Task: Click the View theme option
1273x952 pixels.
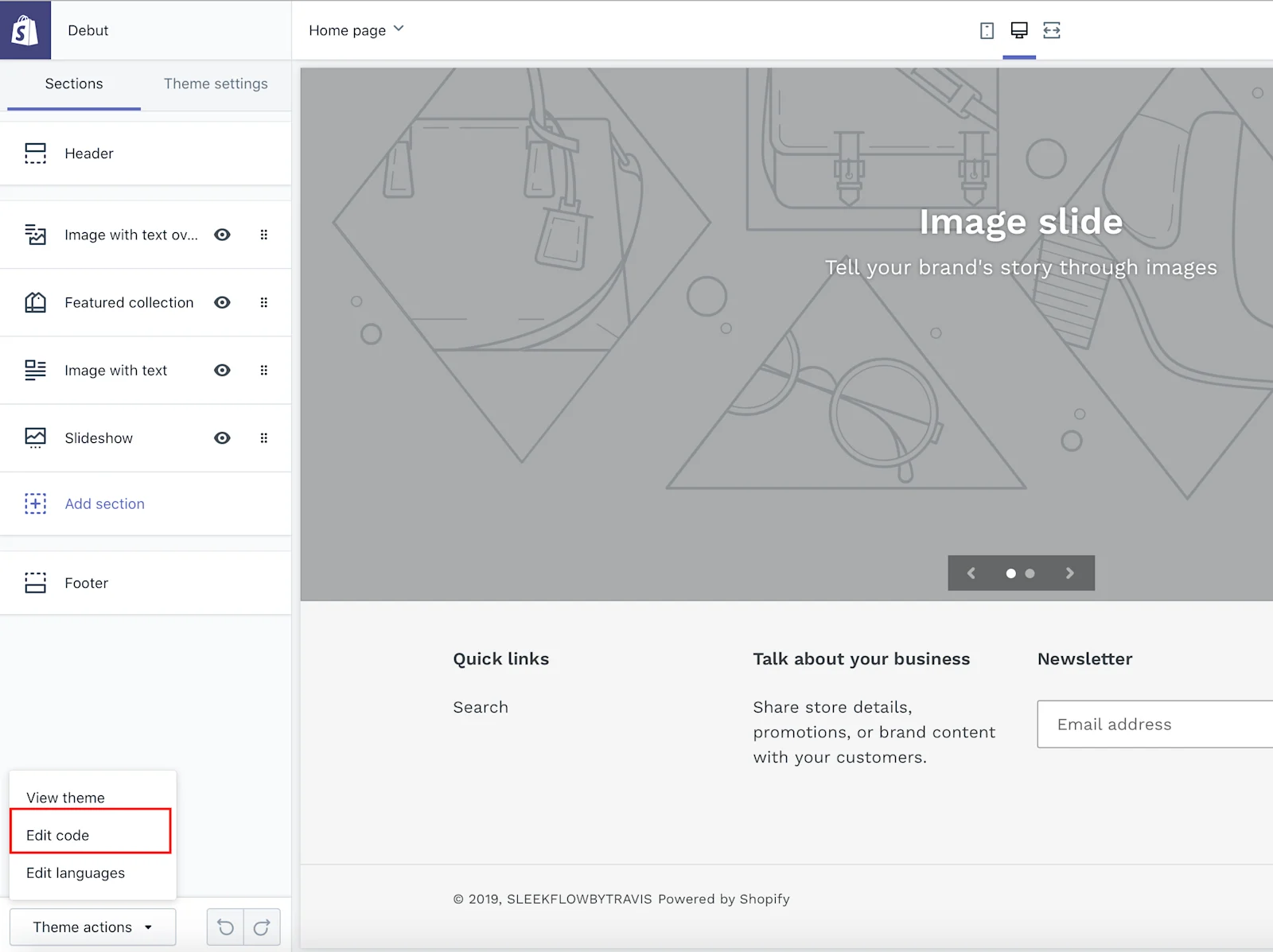Action: pos(65,797)
